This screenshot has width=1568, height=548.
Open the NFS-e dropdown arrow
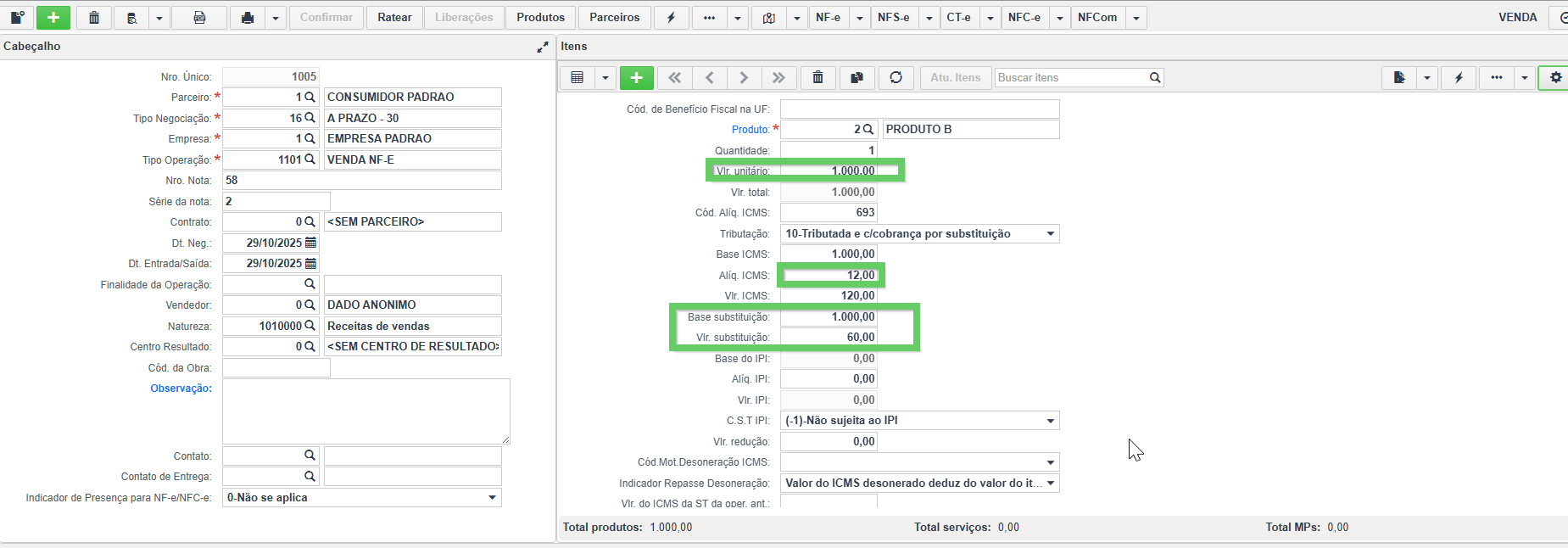coord(929,17)
